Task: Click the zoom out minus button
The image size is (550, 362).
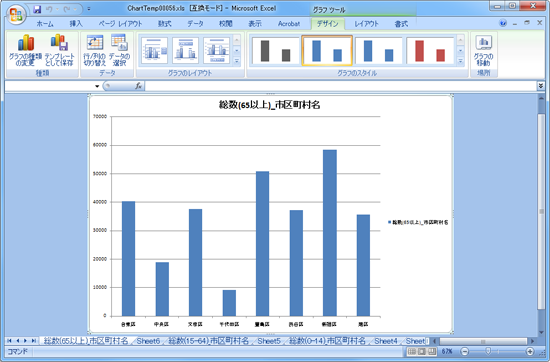Action: point(464,351)
